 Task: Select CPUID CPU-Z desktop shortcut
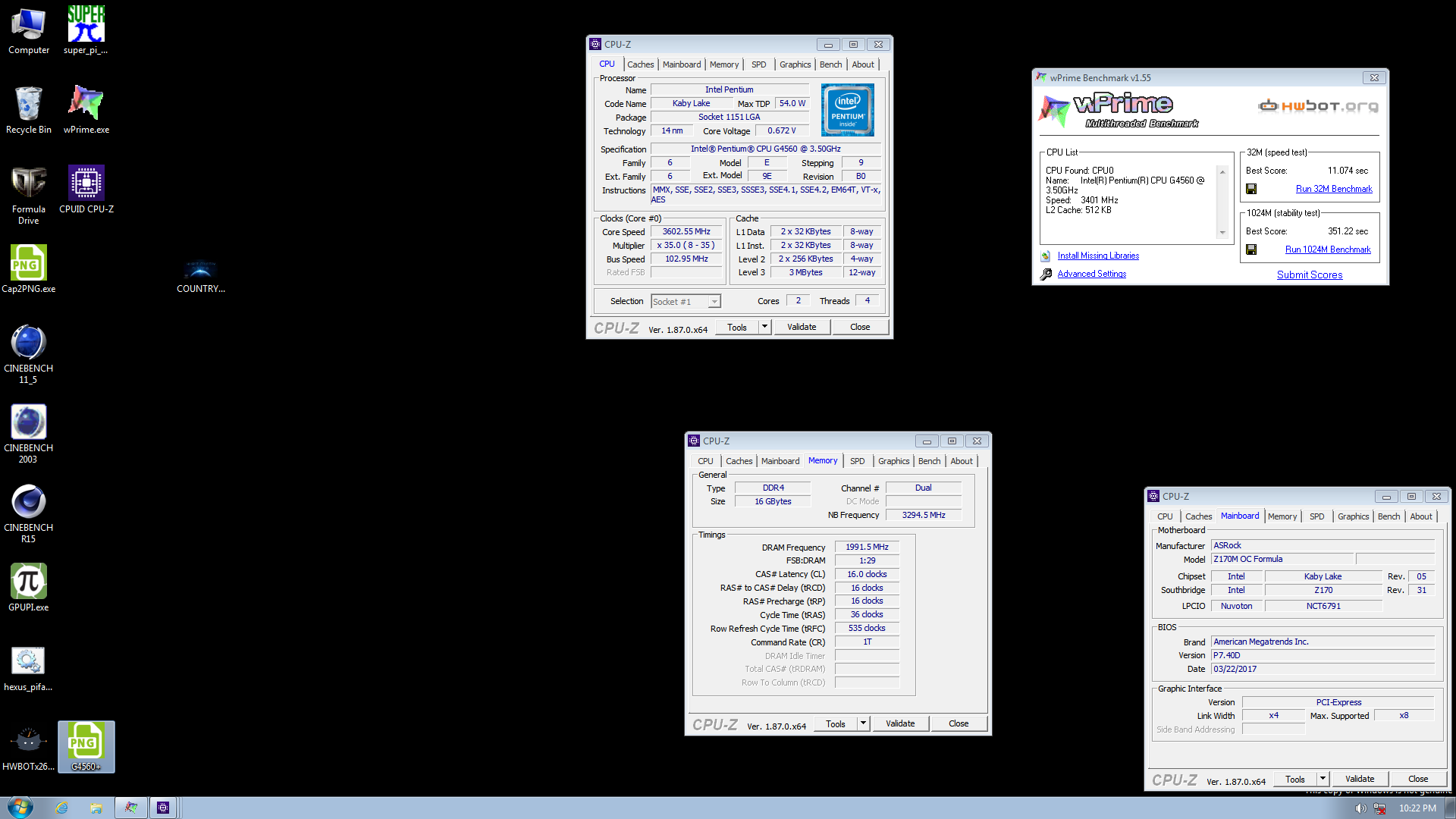pyautogui.click(x=86, y=190)
